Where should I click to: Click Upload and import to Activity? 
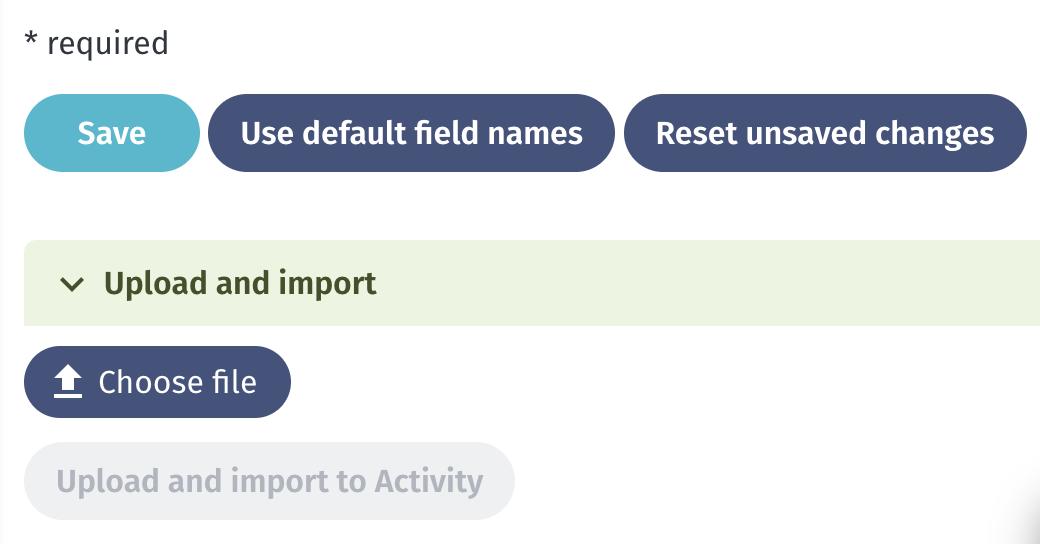click(269, 481)
